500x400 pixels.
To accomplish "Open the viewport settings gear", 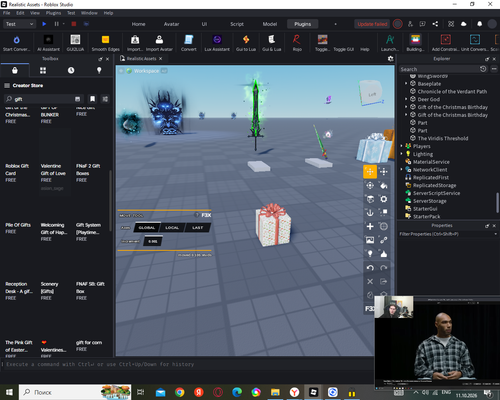I will tap(390, 59).
